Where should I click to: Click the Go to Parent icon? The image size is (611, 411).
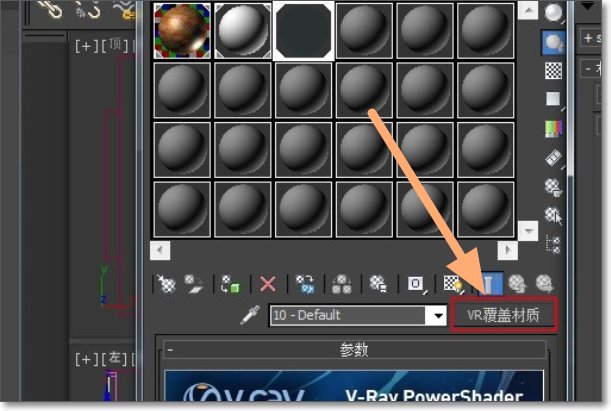click(x=518, y=284)
